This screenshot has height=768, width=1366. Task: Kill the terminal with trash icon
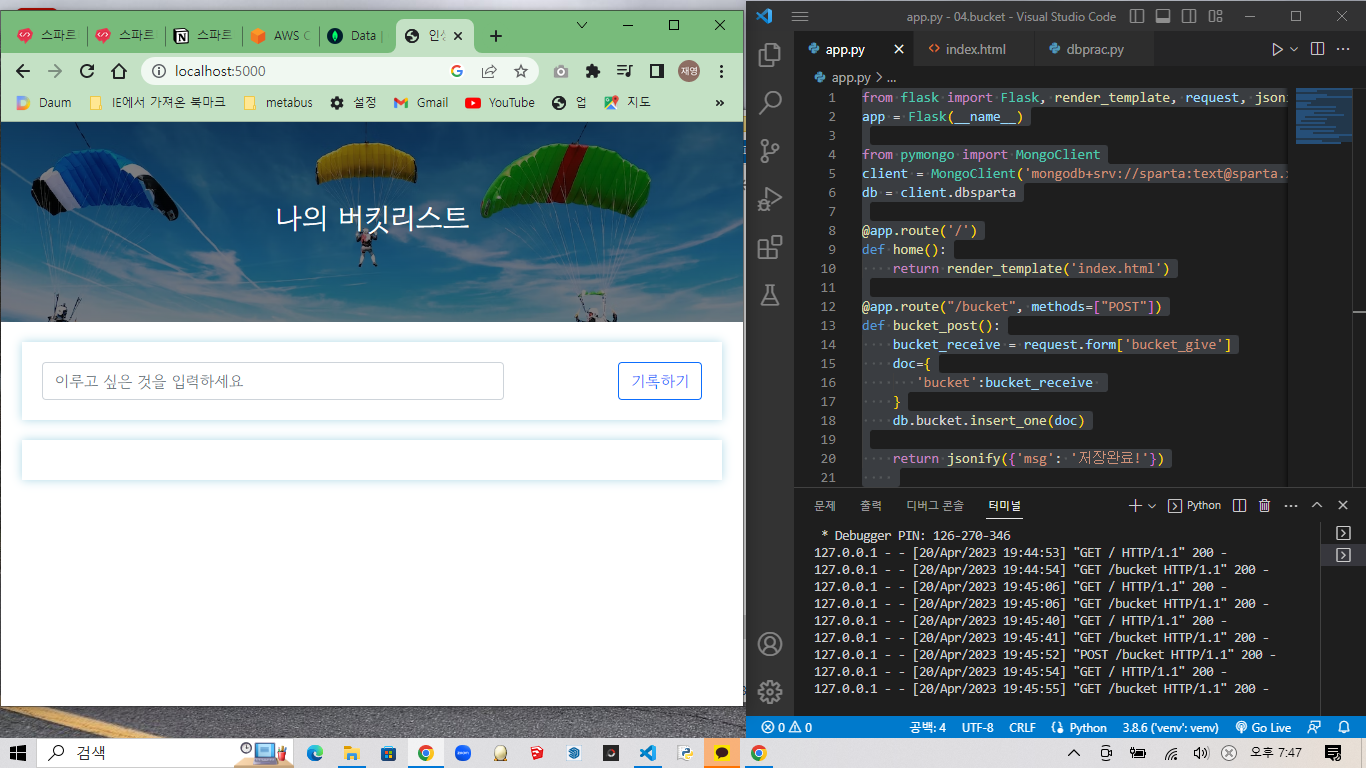point(1265,506)
